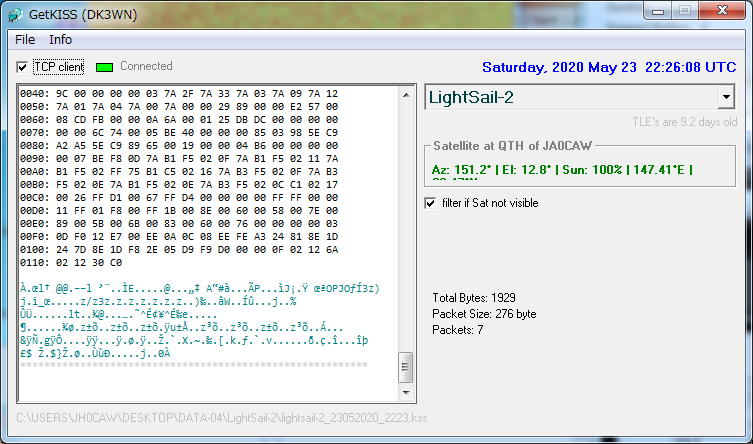Click the 'Satellite at QTH of JA0CAW' group title

click(512, 146)
